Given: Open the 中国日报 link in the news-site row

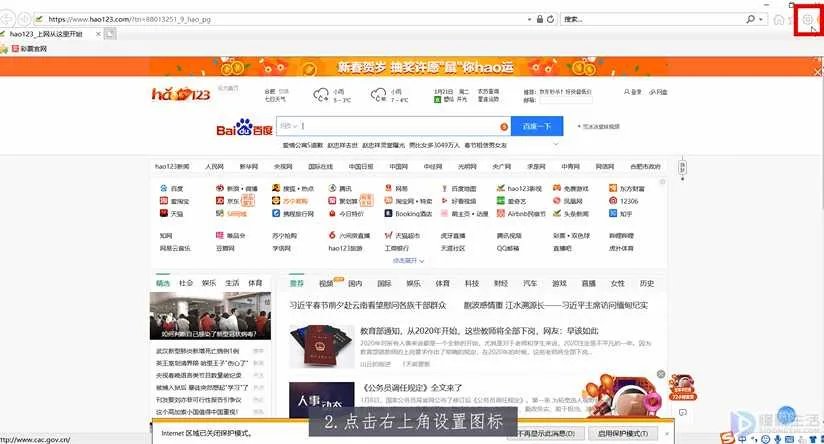Looking at the screenshot, I should (x=361, y=167).
